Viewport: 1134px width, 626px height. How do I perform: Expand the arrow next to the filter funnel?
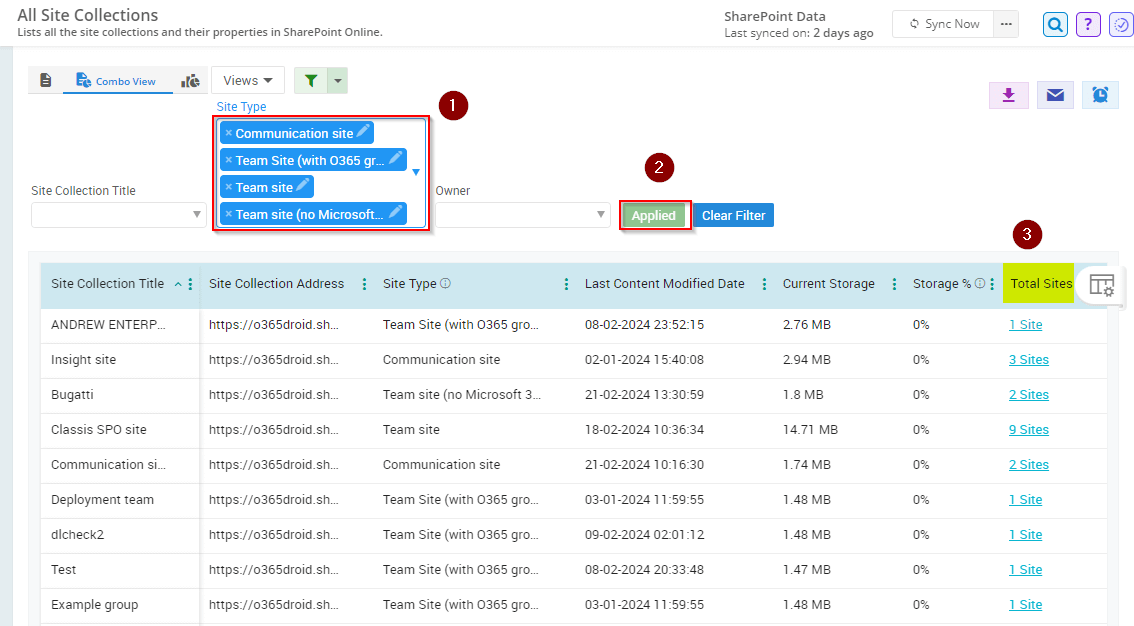point(336,79)
